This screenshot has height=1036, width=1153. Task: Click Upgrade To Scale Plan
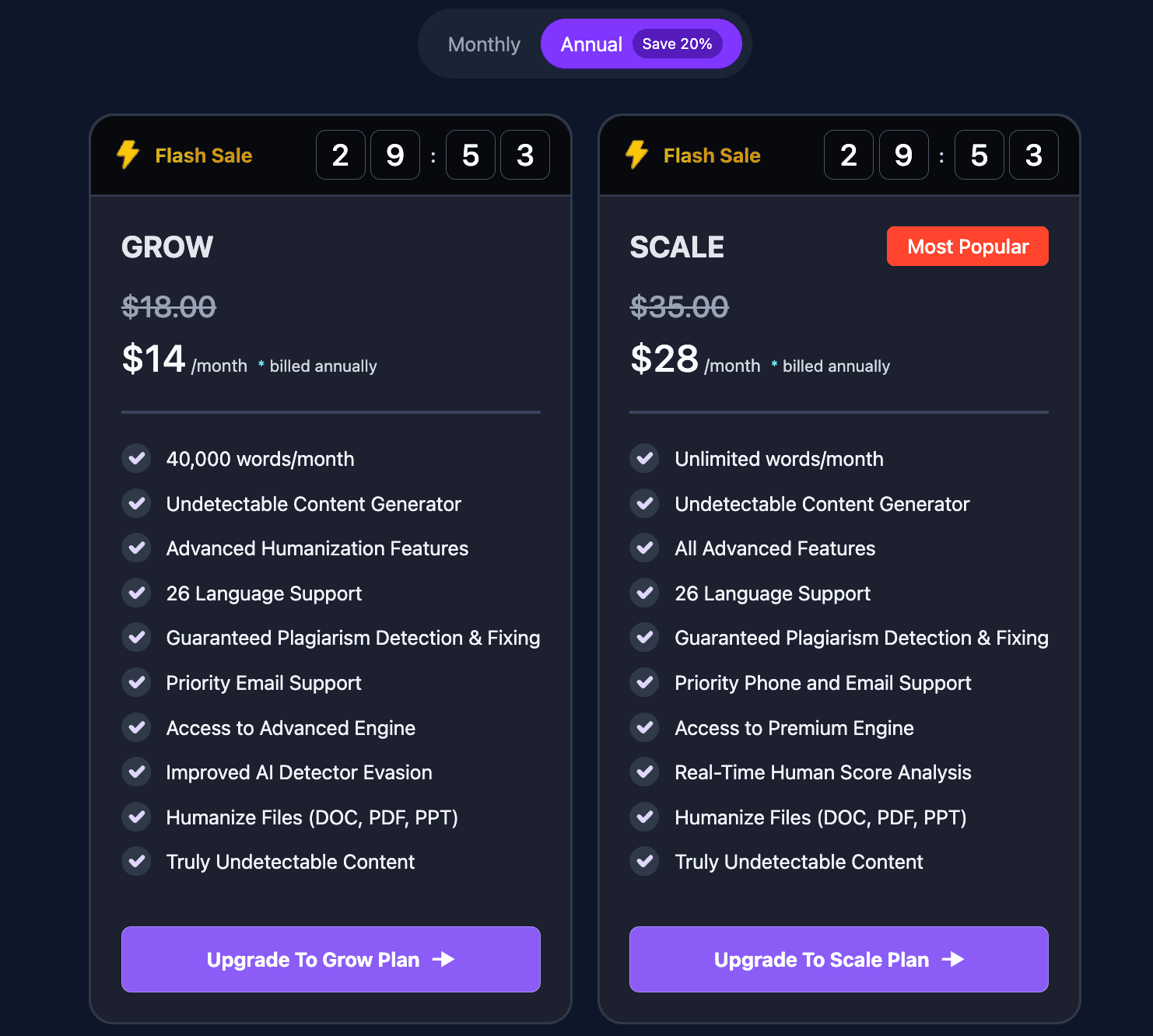click(x=839, y=960)
